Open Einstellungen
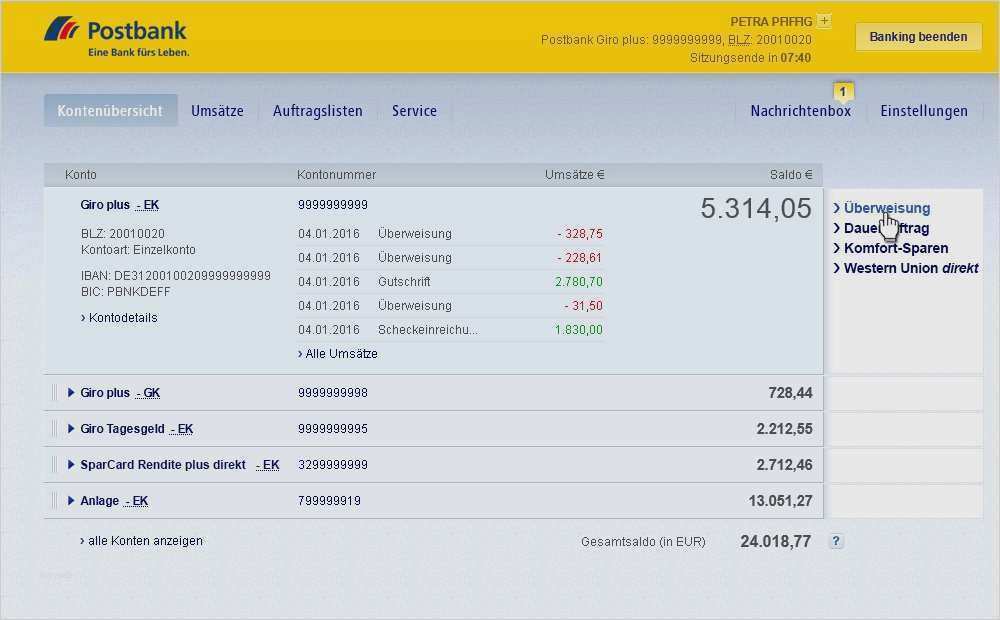Screen dimensions: 1000x620 click(x=923, y=111)
